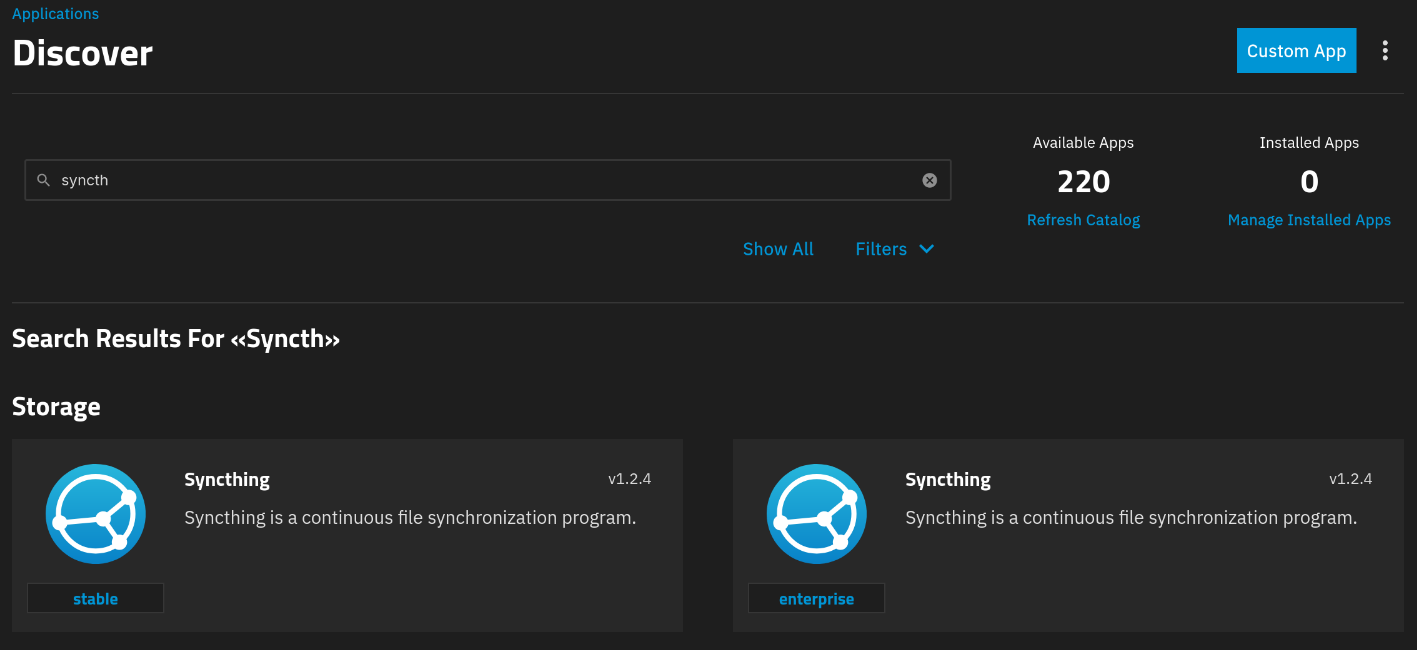Screen dimensions: 1417x650
Task: Click the Search Results For «Syncth» heading
Action: (176, 339)
